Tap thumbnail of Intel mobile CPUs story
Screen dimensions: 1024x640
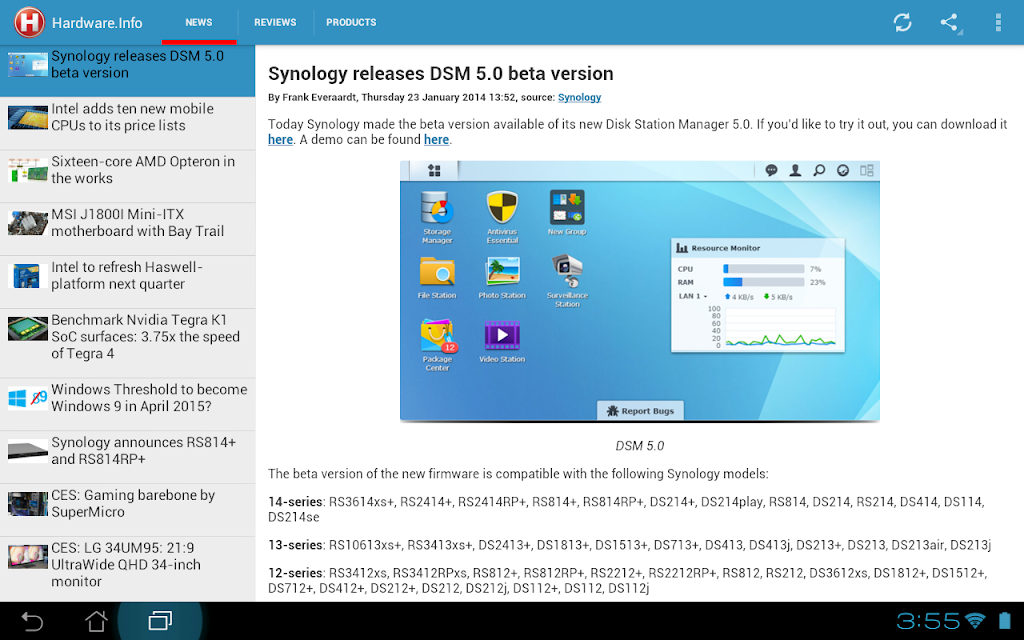point(27,118)
